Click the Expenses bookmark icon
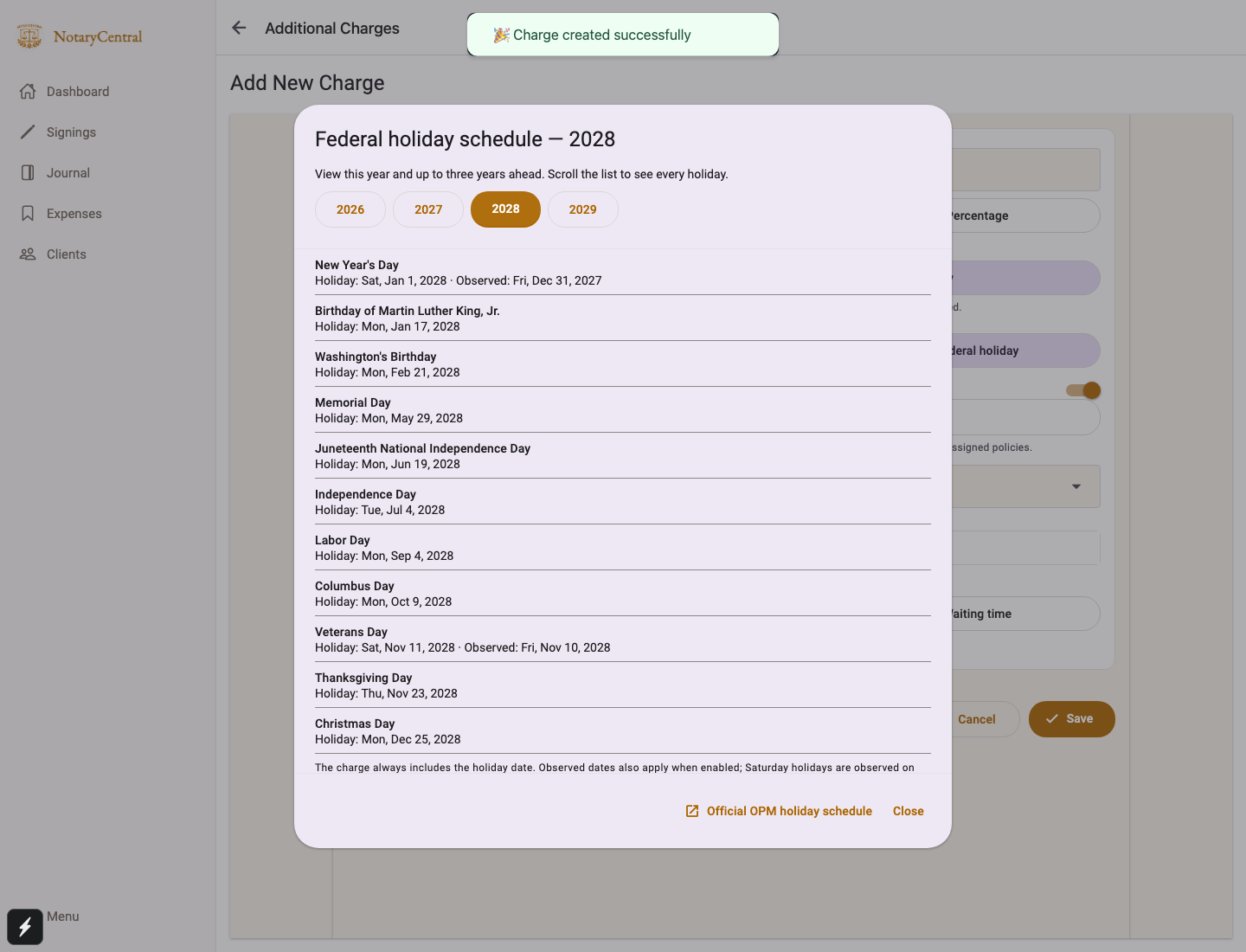The height and width of the screenshot is (952, 1246). (x=28, y=214)
